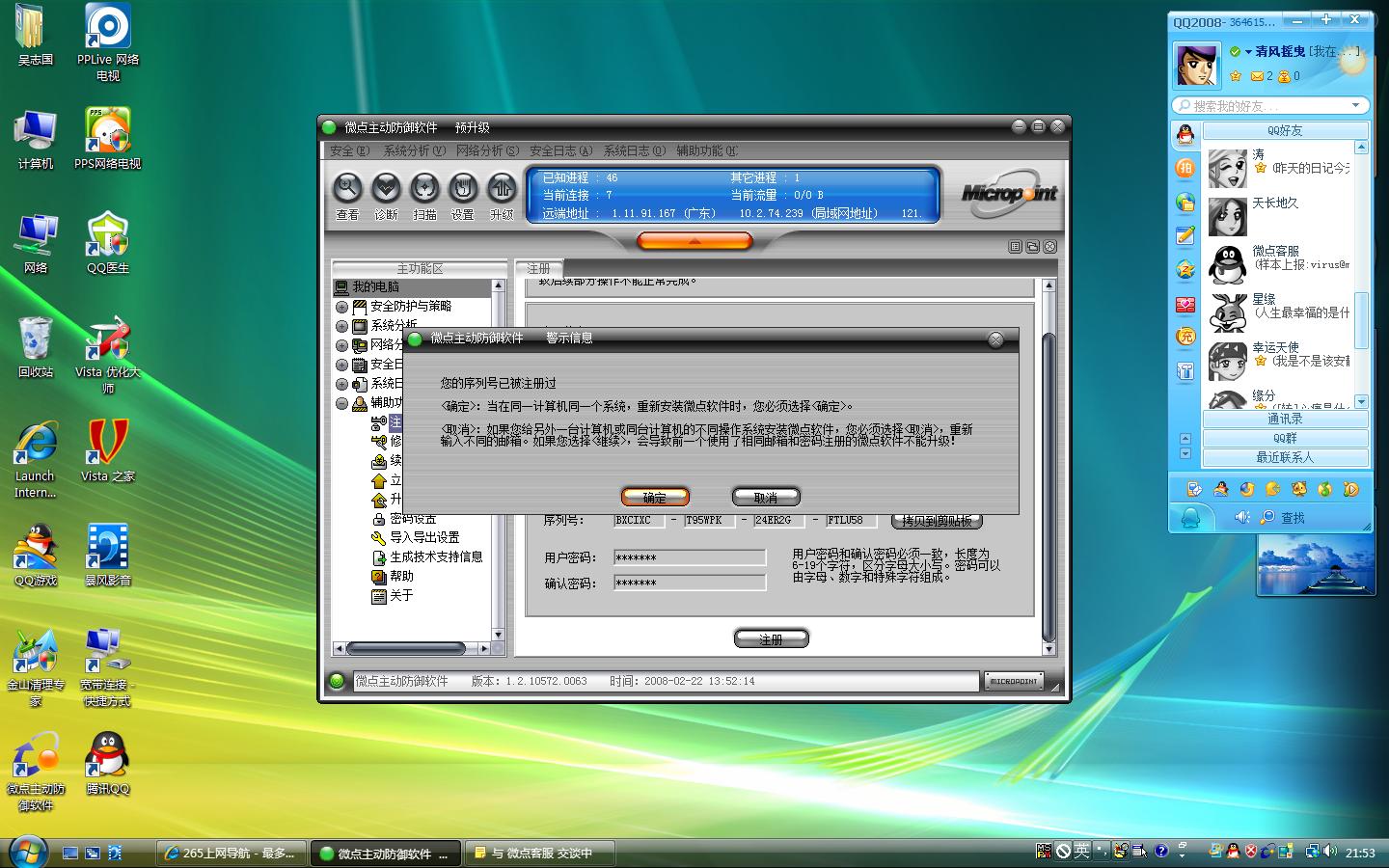Close the 警示信息 dialog with X

click(x=995, y=339)
